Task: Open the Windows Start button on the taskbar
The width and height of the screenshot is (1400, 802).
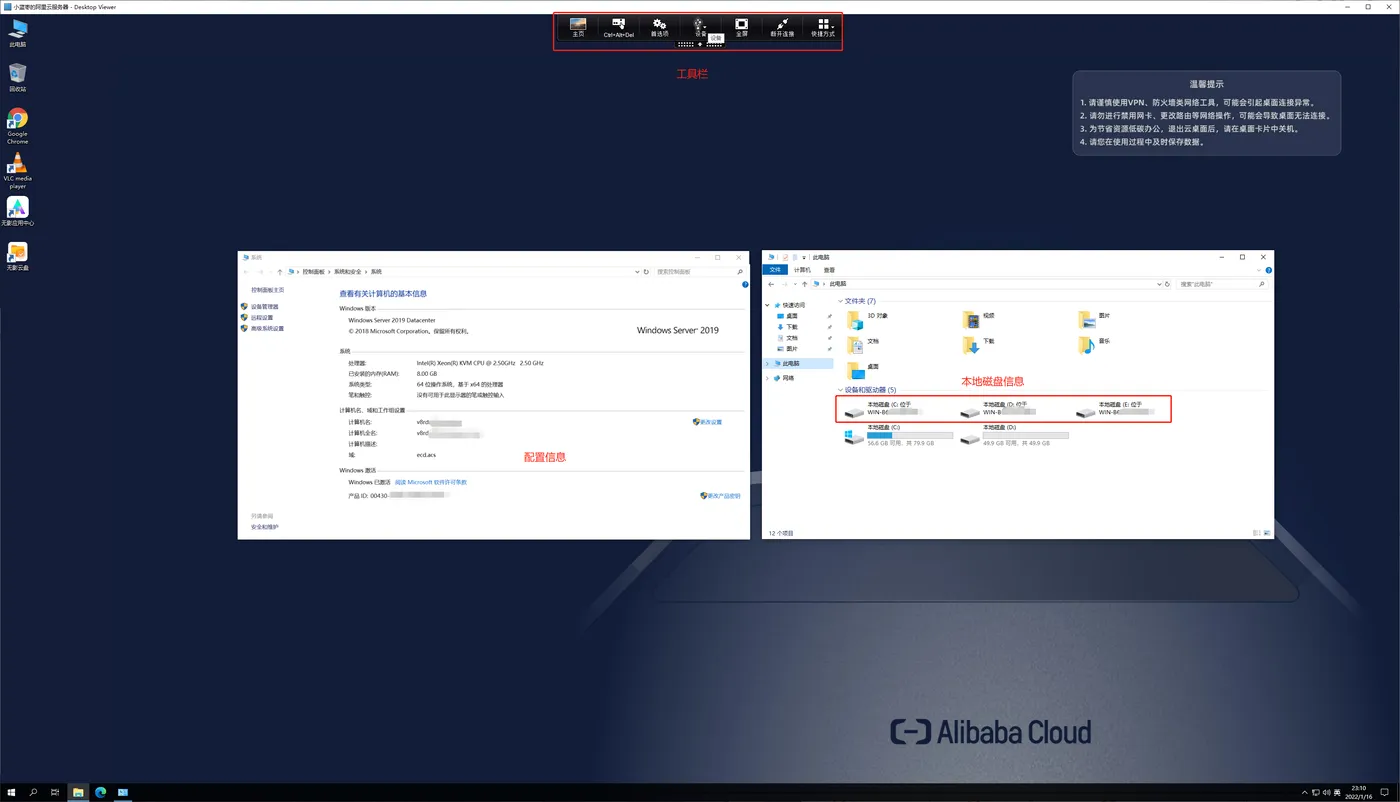Action: pyautogui.click(x=11, y=792)
